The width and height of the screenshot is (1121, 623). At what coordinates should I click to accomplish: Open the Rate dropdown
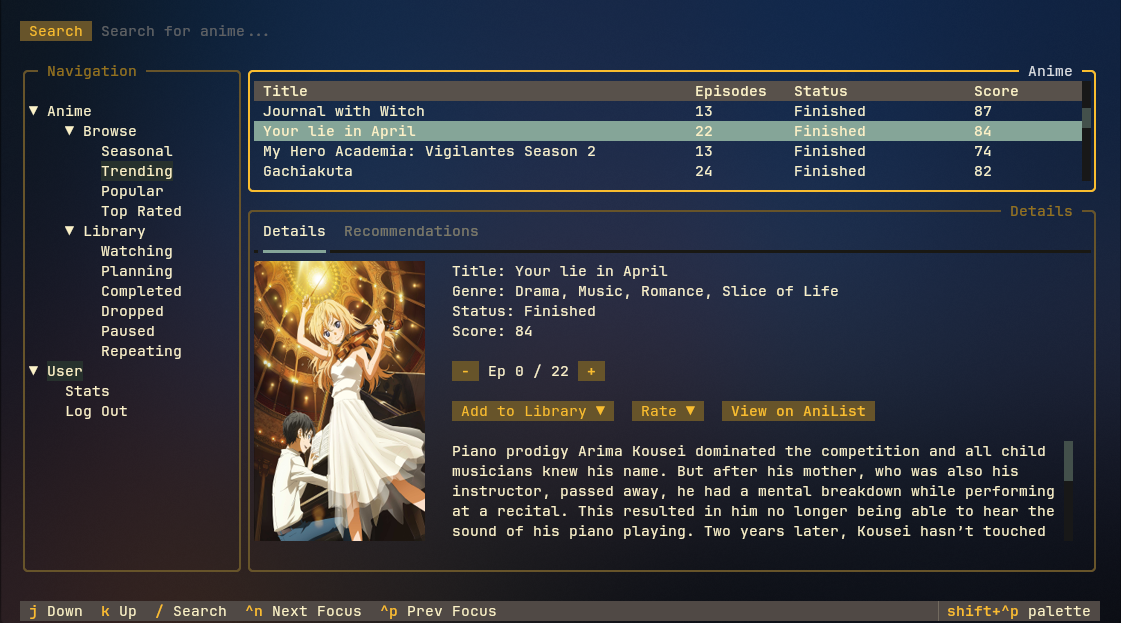tap(667, 410)
